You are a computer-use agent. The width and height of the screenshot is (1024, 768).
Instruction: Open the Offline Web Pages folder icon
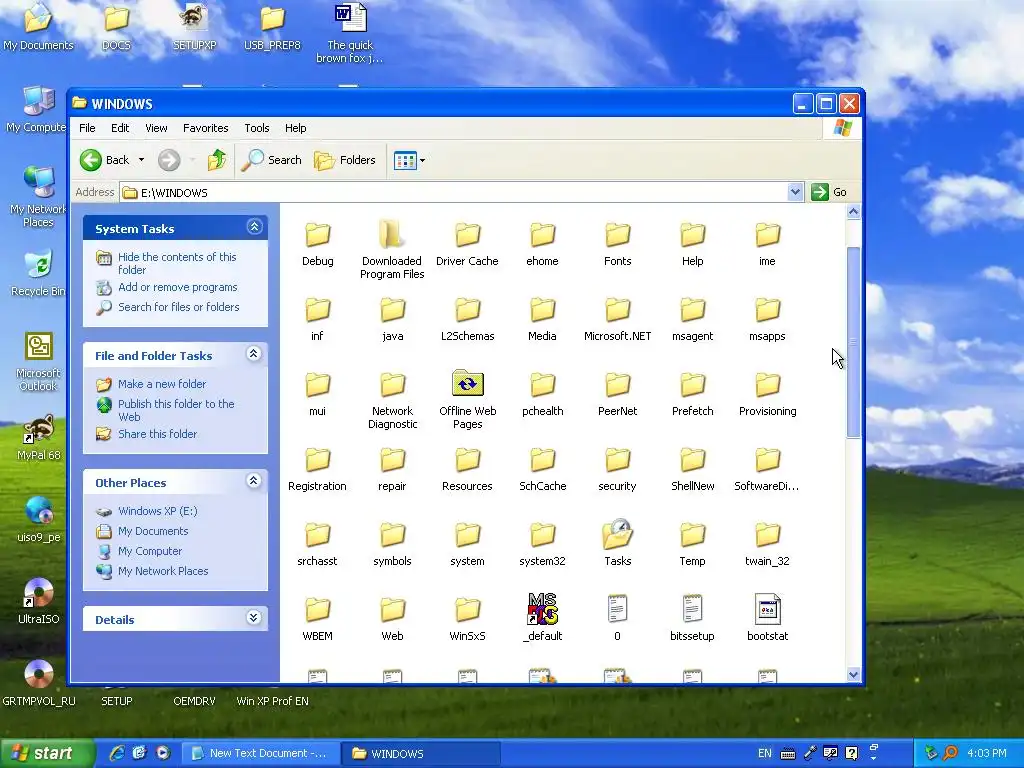click(x=468, y=384)
